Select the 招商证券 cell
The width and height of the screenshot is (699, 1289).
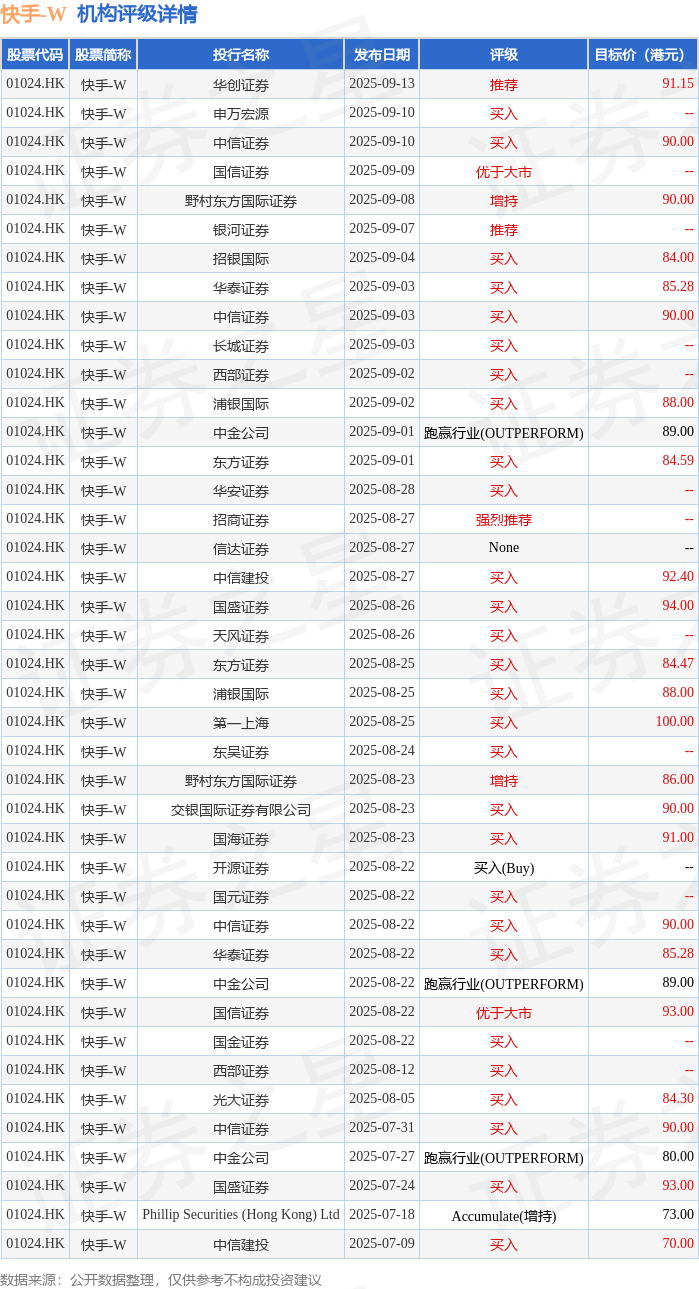coord(241,520)
